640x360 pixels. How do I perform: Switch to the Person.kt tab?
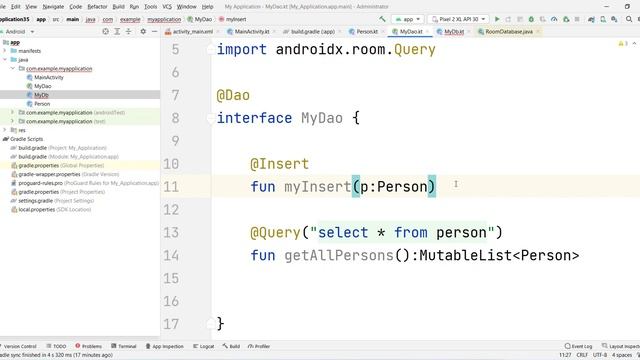point(367,31)
